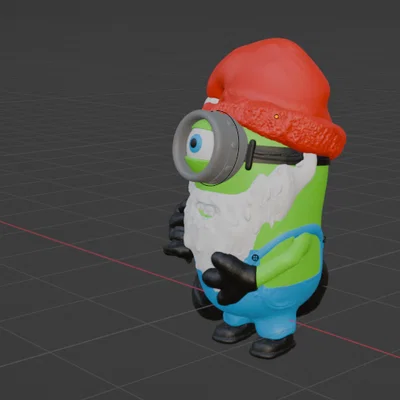Select the gray goggle ring on the minion
The width and height of the screenshot is (400, 400).
point(209,147)
